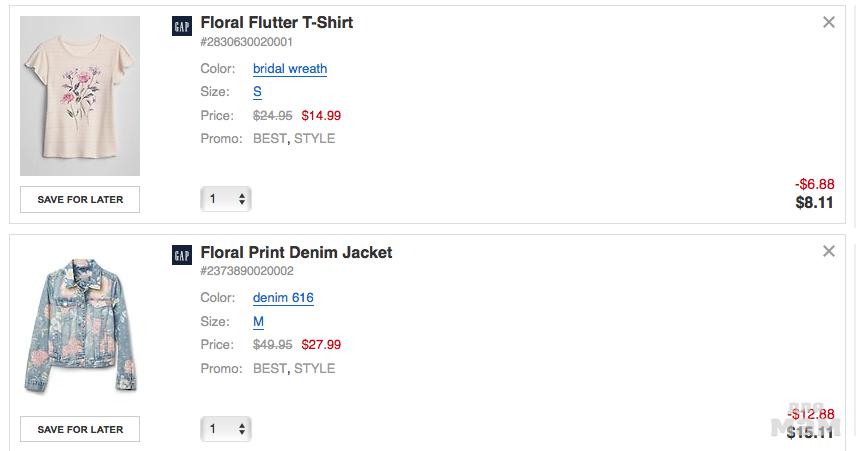The height and width of the screenshot is (451, 856).
Task: Click GAP logo beside Floral Print Denim Jacket
Action: [x=182, y=256]
